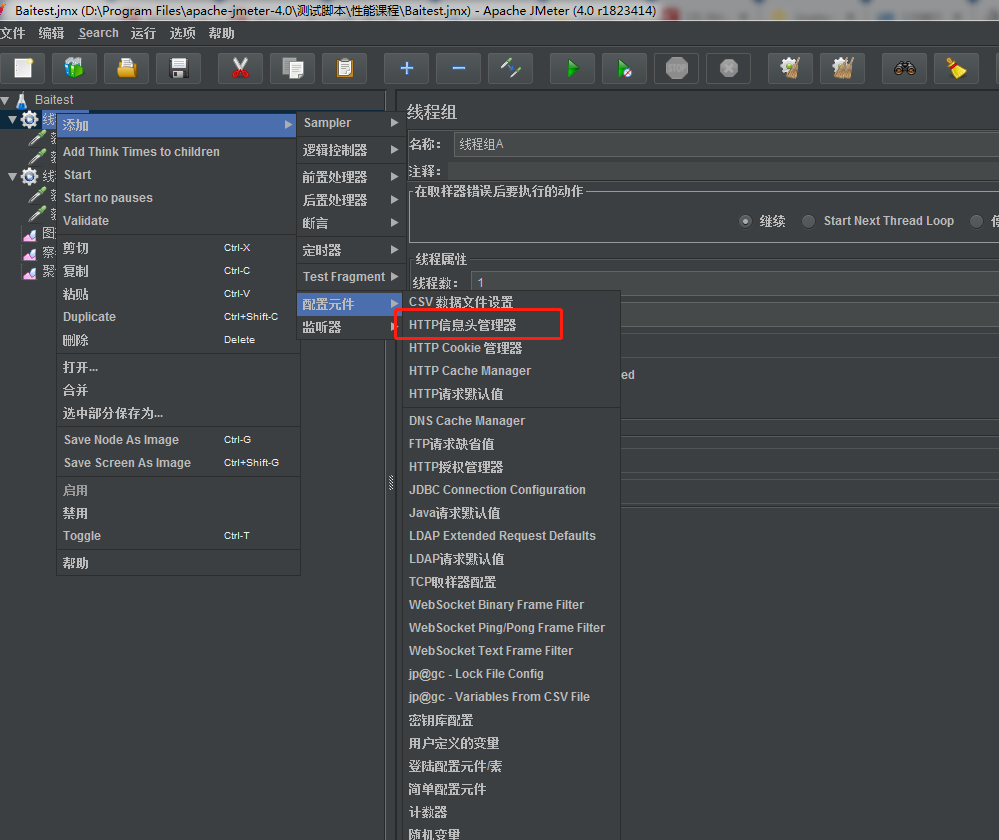Click the first thread group gear icon

pyautogui.click(x=29, y=119)
